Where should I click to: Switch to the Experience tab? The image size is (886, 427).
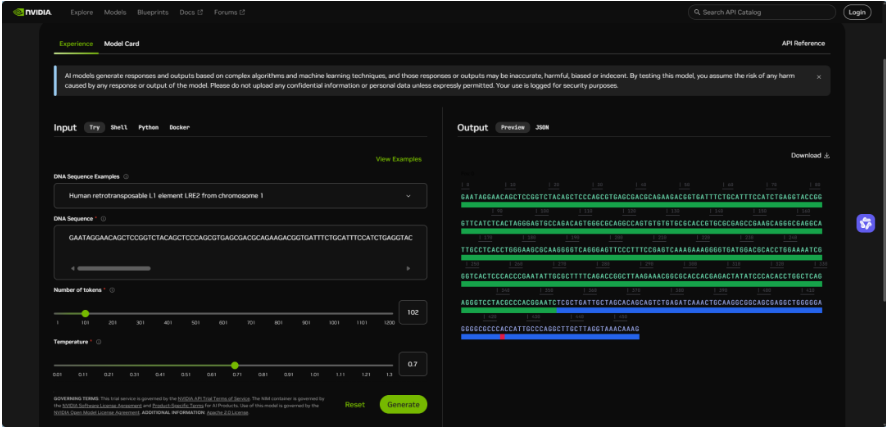tap(76, 43)
